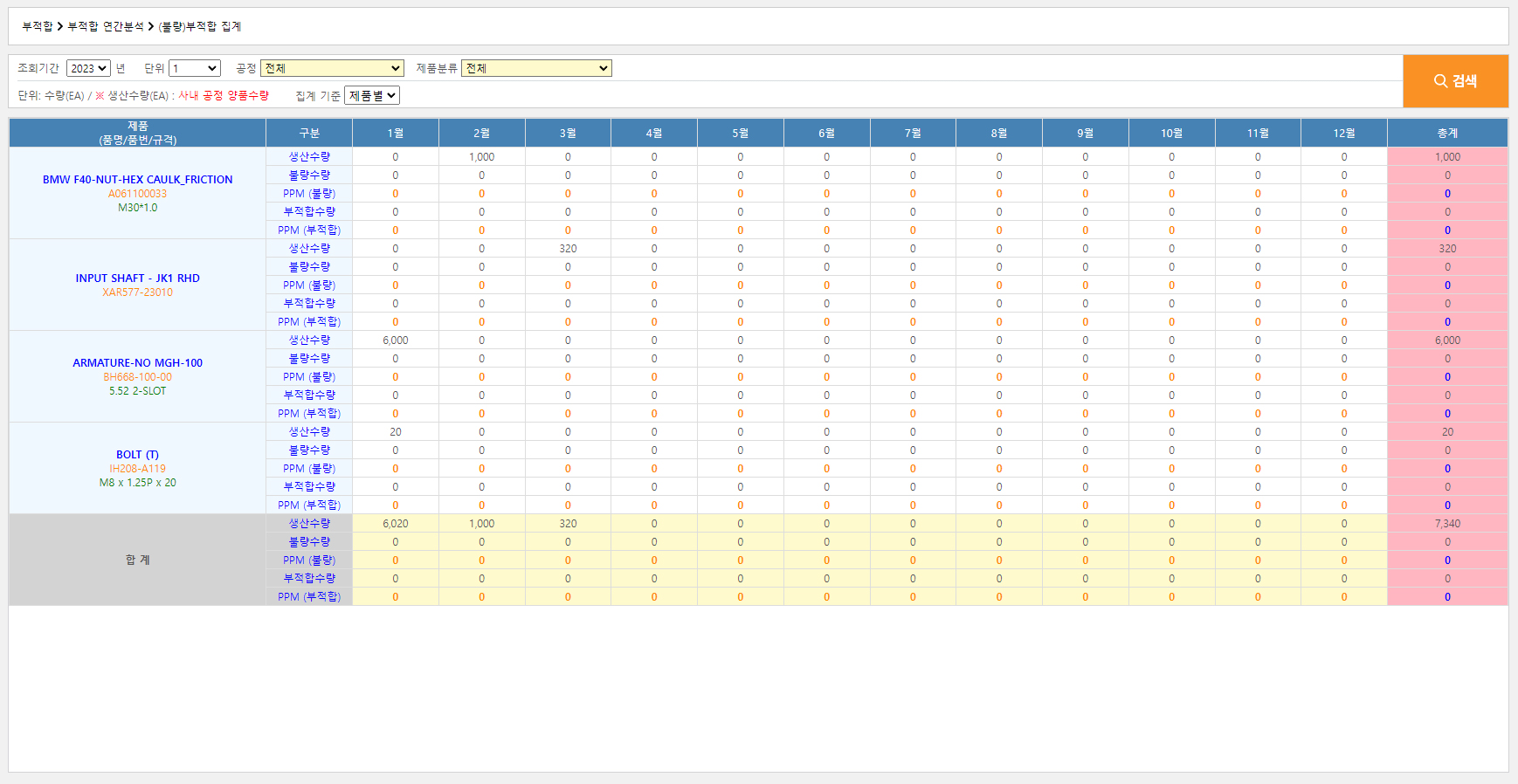
Task: Click the 6,000 January production cell for ARMATURE
Action: pos(396,340)
